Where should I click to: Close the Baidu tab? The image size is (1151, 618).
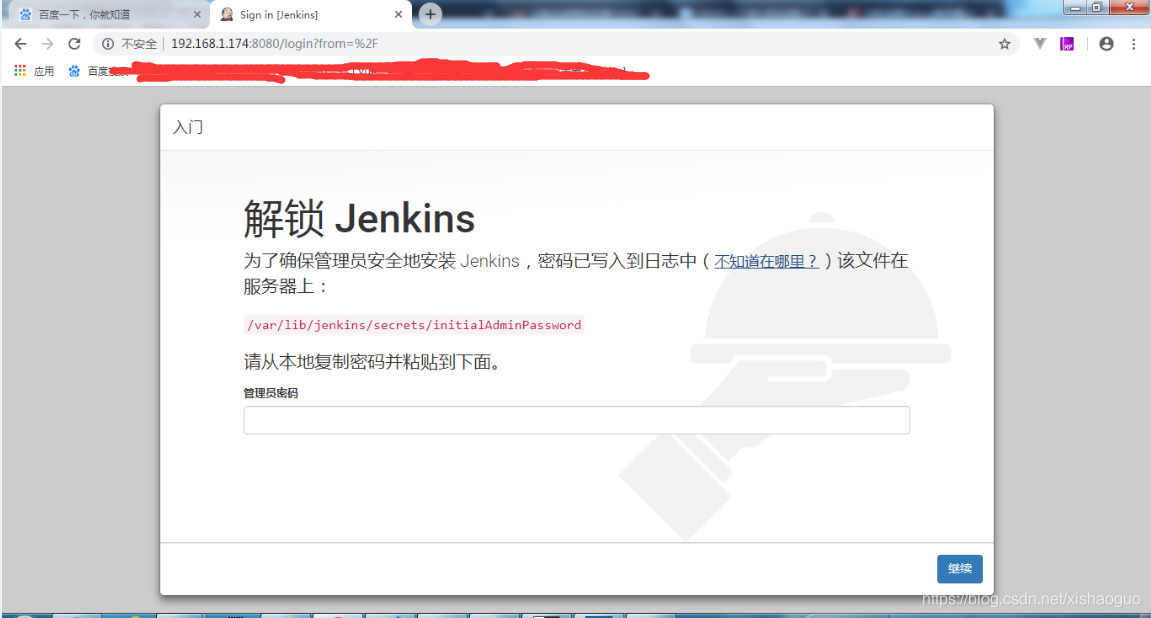click(197, 15)
